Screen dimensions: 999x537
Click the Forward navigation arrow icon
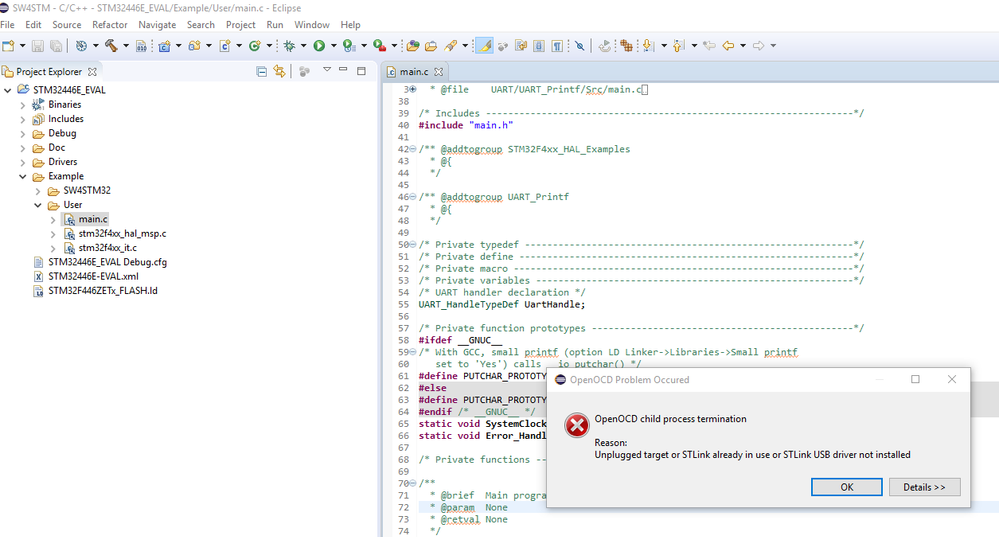(x=758, y=46)
